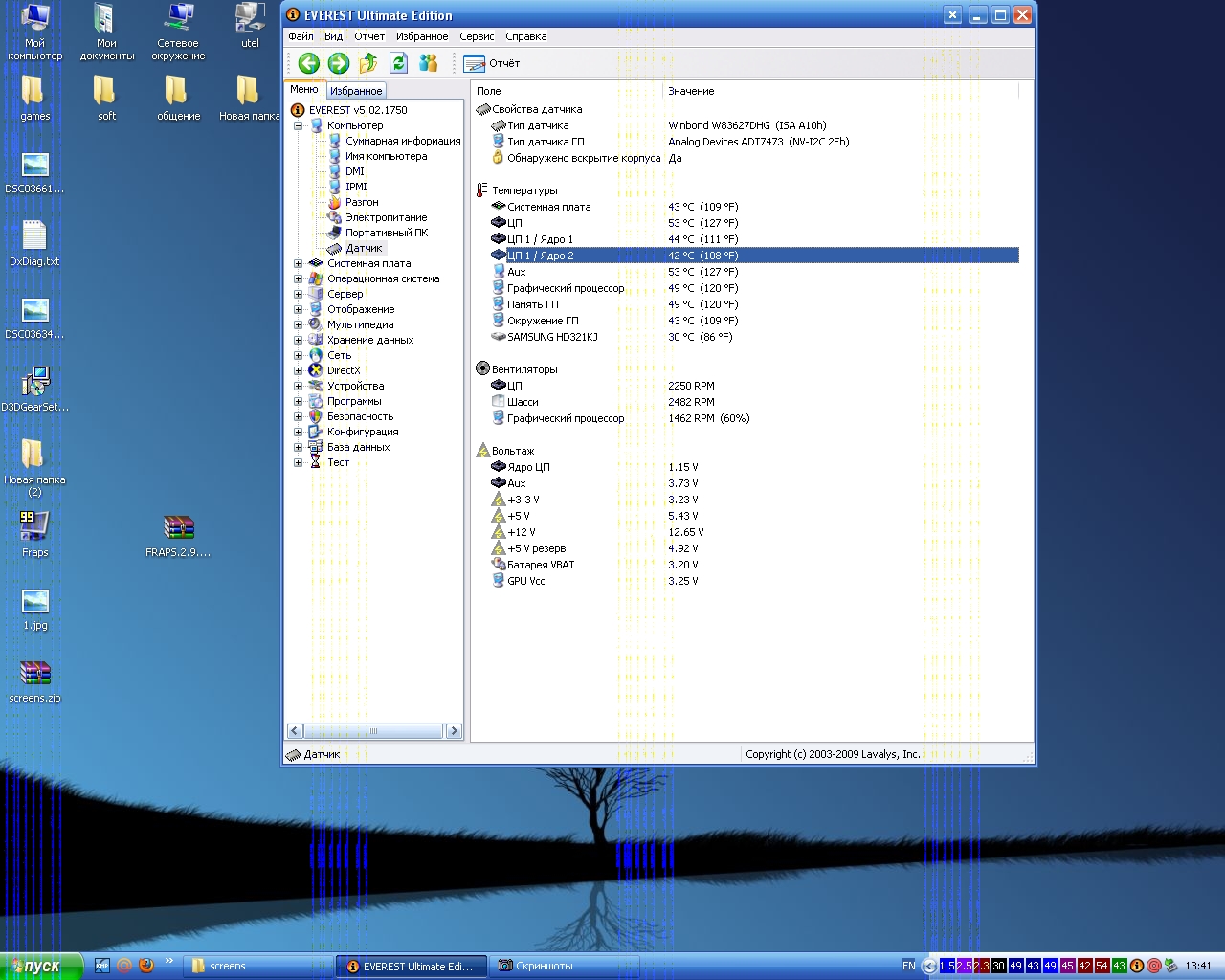Click the Значение column header
The image size is (1225, 980).
(x=840, y=91)
